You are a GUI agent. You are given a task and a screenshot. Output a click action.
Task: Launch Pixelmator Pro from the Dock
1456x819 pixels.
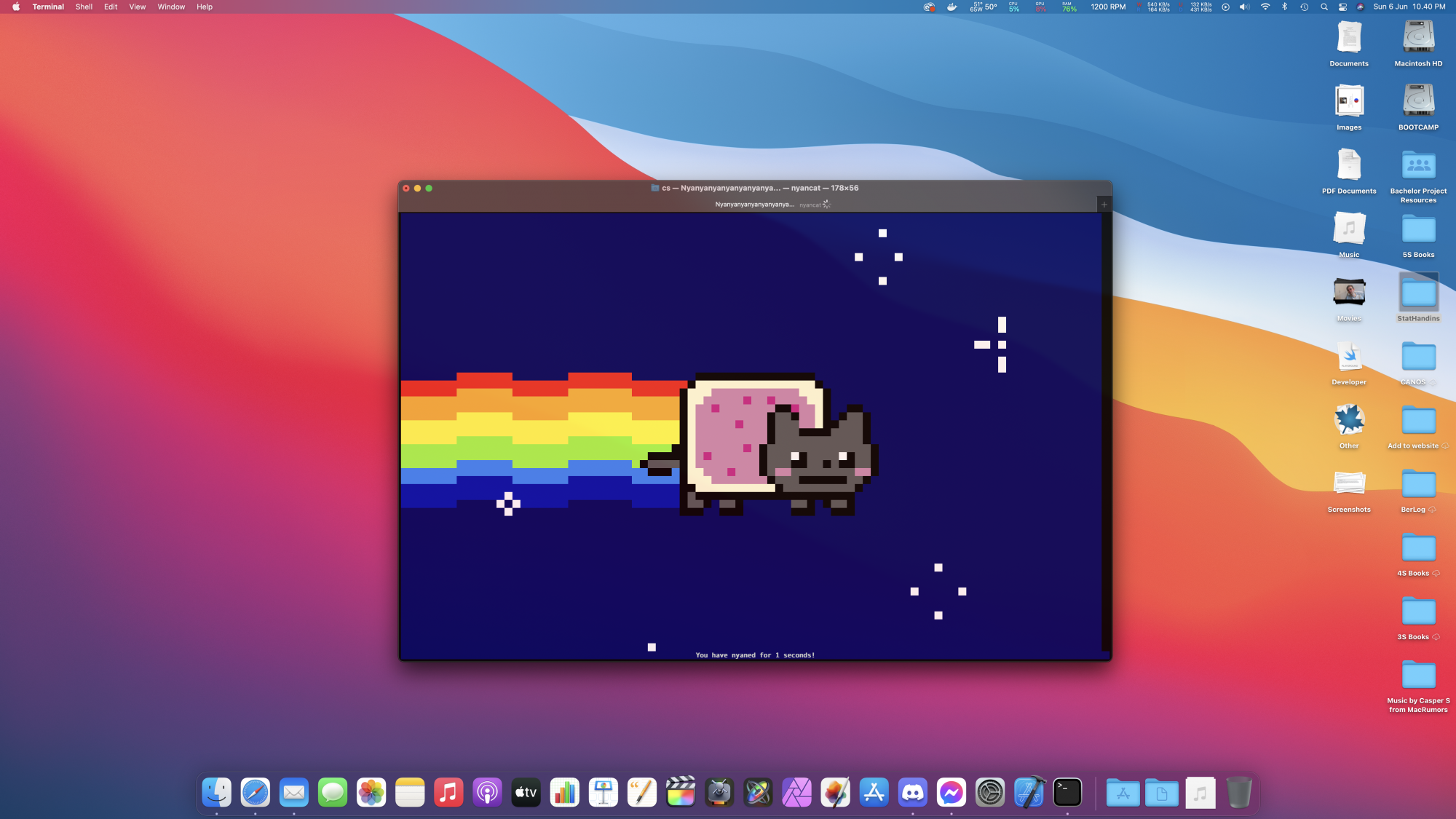[835, 792]
